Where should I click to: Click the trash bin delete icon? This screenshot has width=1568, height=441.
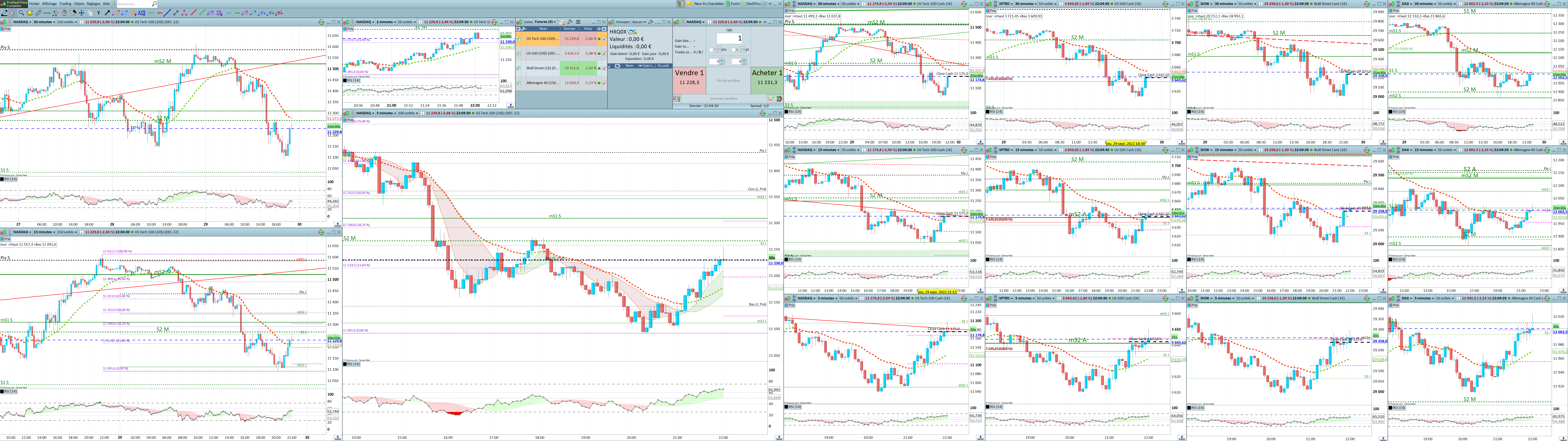coord(65,13)
